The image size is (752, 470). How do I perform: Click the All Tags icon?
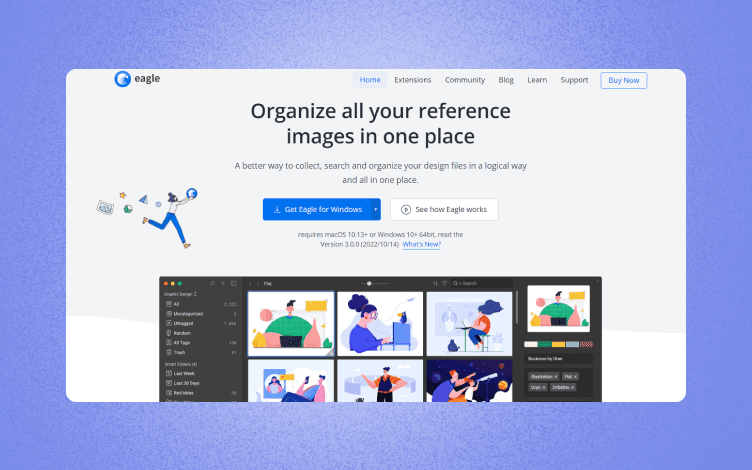pyautogui.click(x=168, y=342)
